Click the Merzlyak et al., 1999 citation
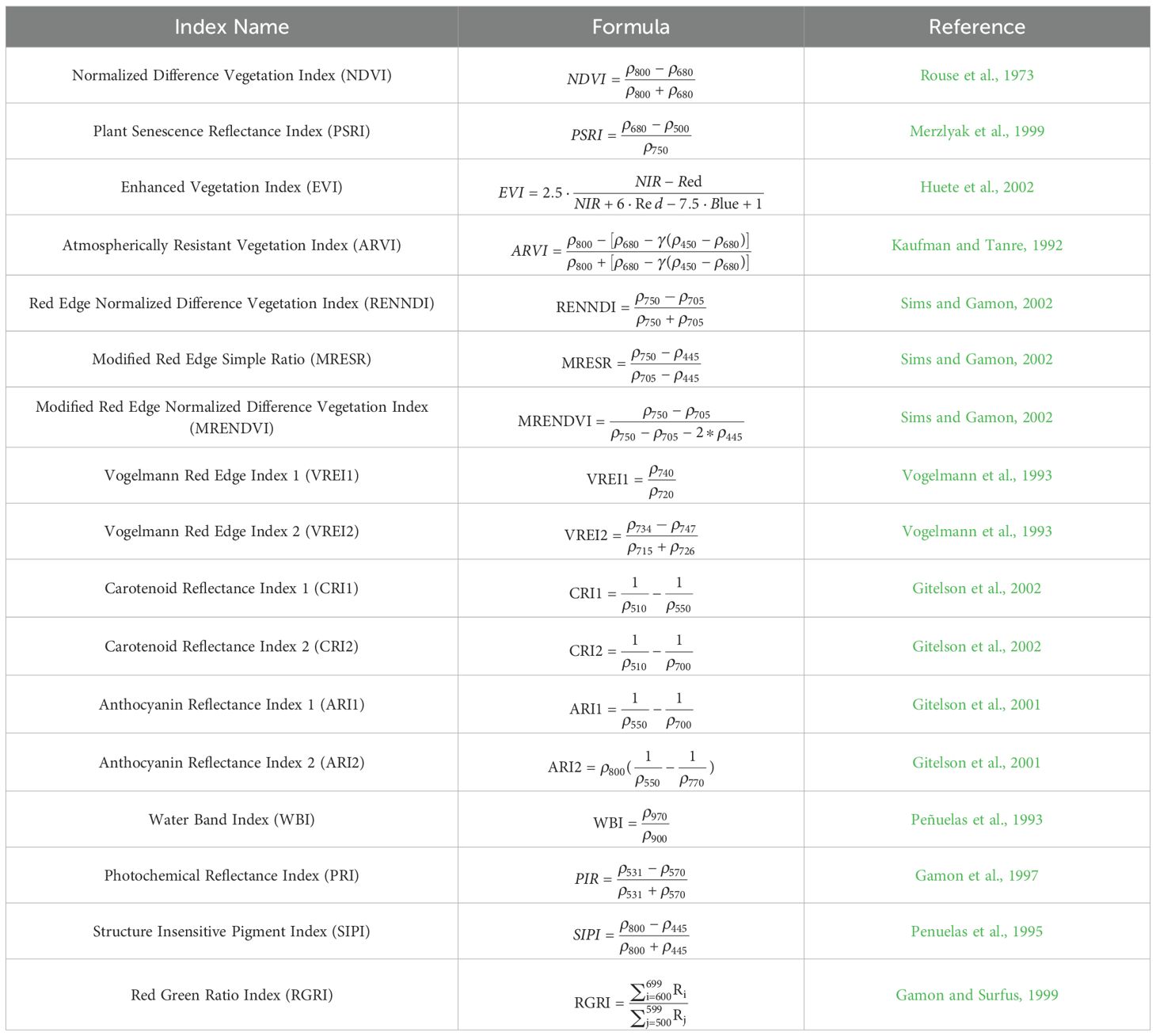Viewport: 1156px width, 1036px height. pyautogui.click(x=976, y=131)
